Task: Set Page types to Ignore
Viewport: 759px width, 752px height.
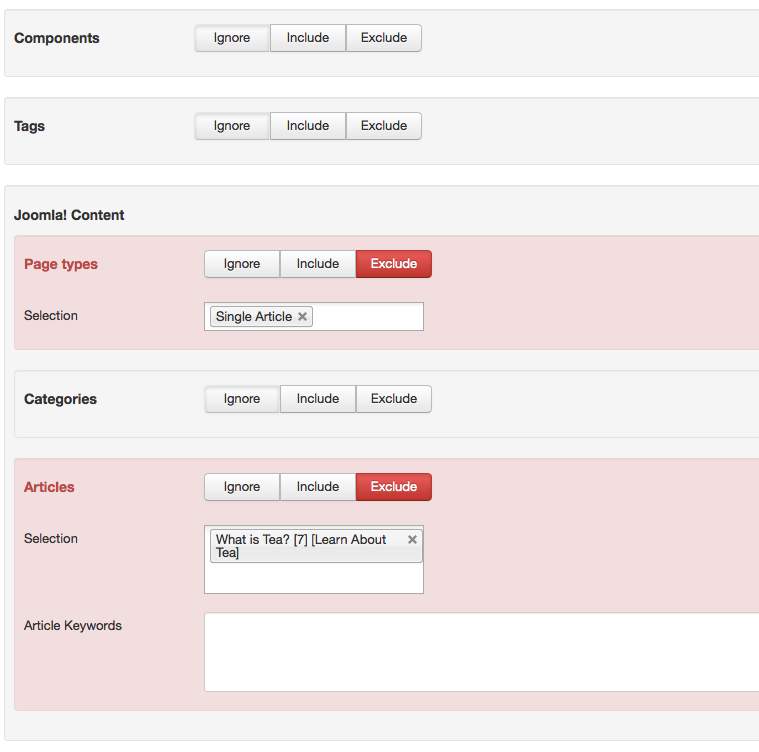Action: click(x=242, y=264)
